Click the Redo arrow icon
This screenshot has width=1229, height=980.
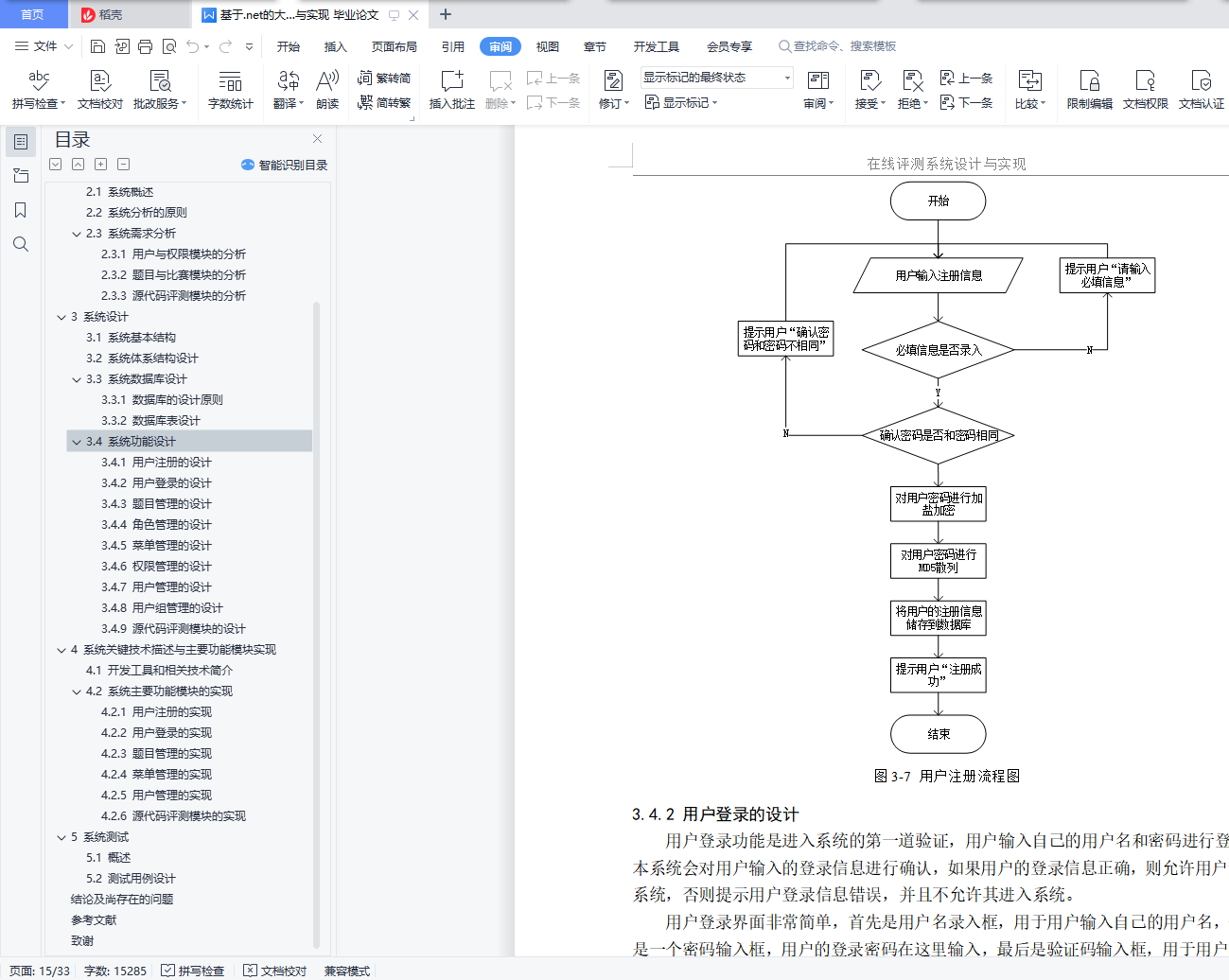225,46
